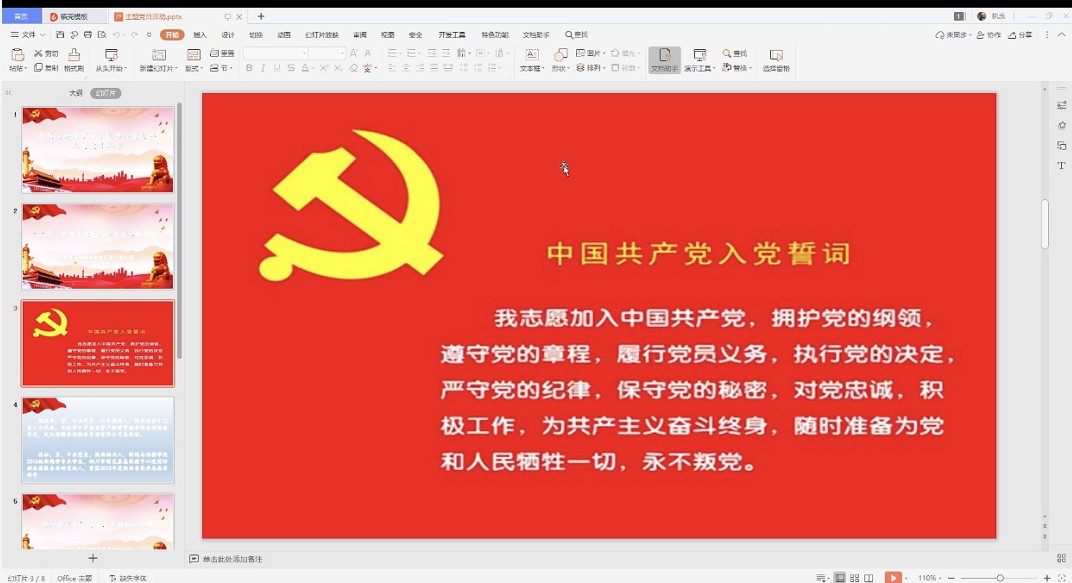Image resolution: width=1072 pixels, height=583 pixels.
Task: Toggle Italic formatting
Action: point(263,68)
